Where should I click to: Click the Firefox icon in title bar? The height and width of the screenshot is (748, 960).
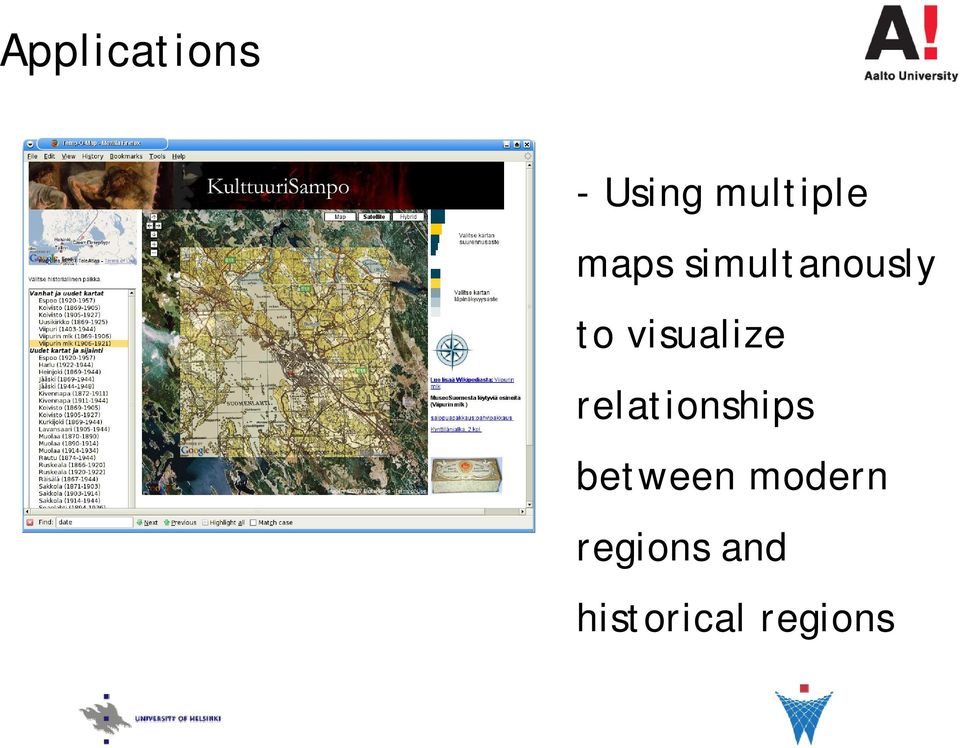[x=54, y=143]
